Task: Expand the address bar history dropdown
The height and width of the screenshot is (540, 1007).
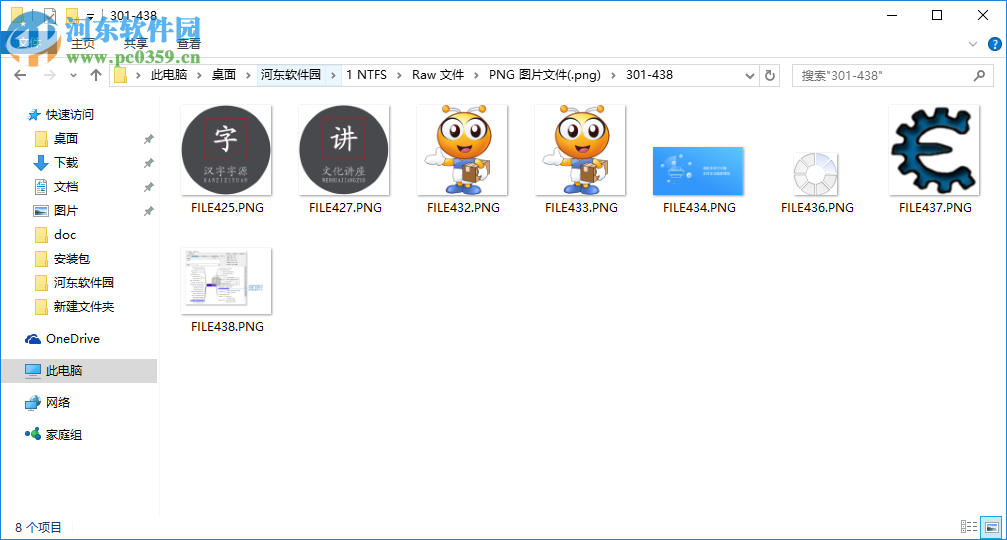Action: coord(749,76)
